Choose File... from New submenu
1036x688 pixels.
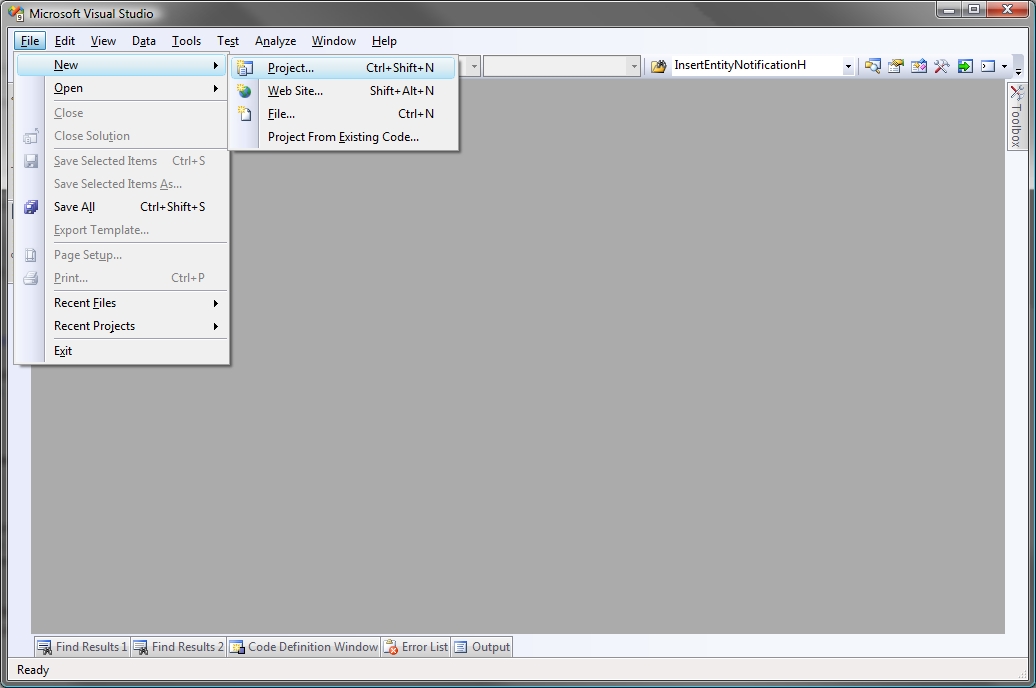343,114
